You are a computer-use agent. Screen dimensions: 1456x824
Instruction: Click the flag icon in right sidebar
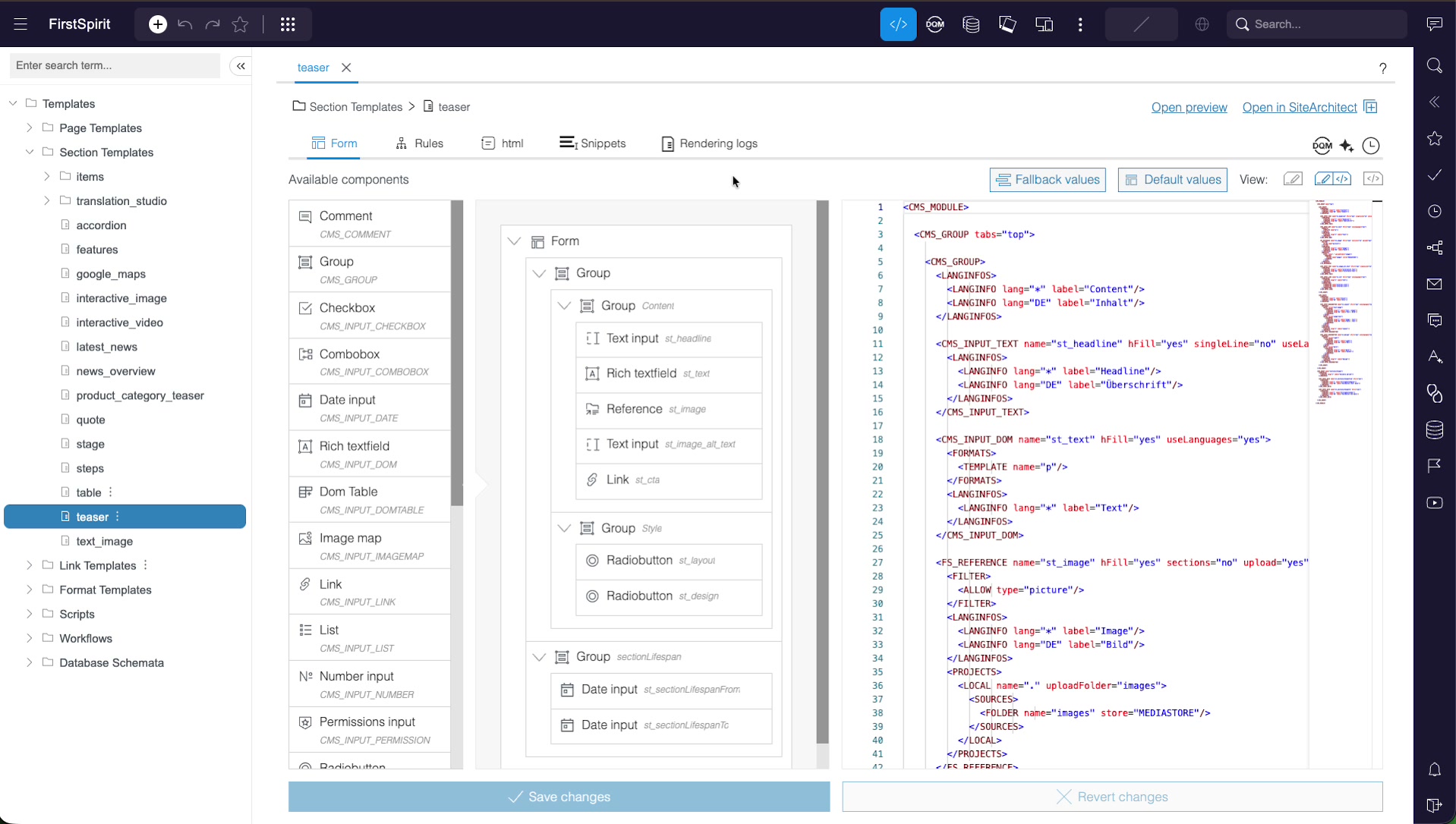point(1434,466)
